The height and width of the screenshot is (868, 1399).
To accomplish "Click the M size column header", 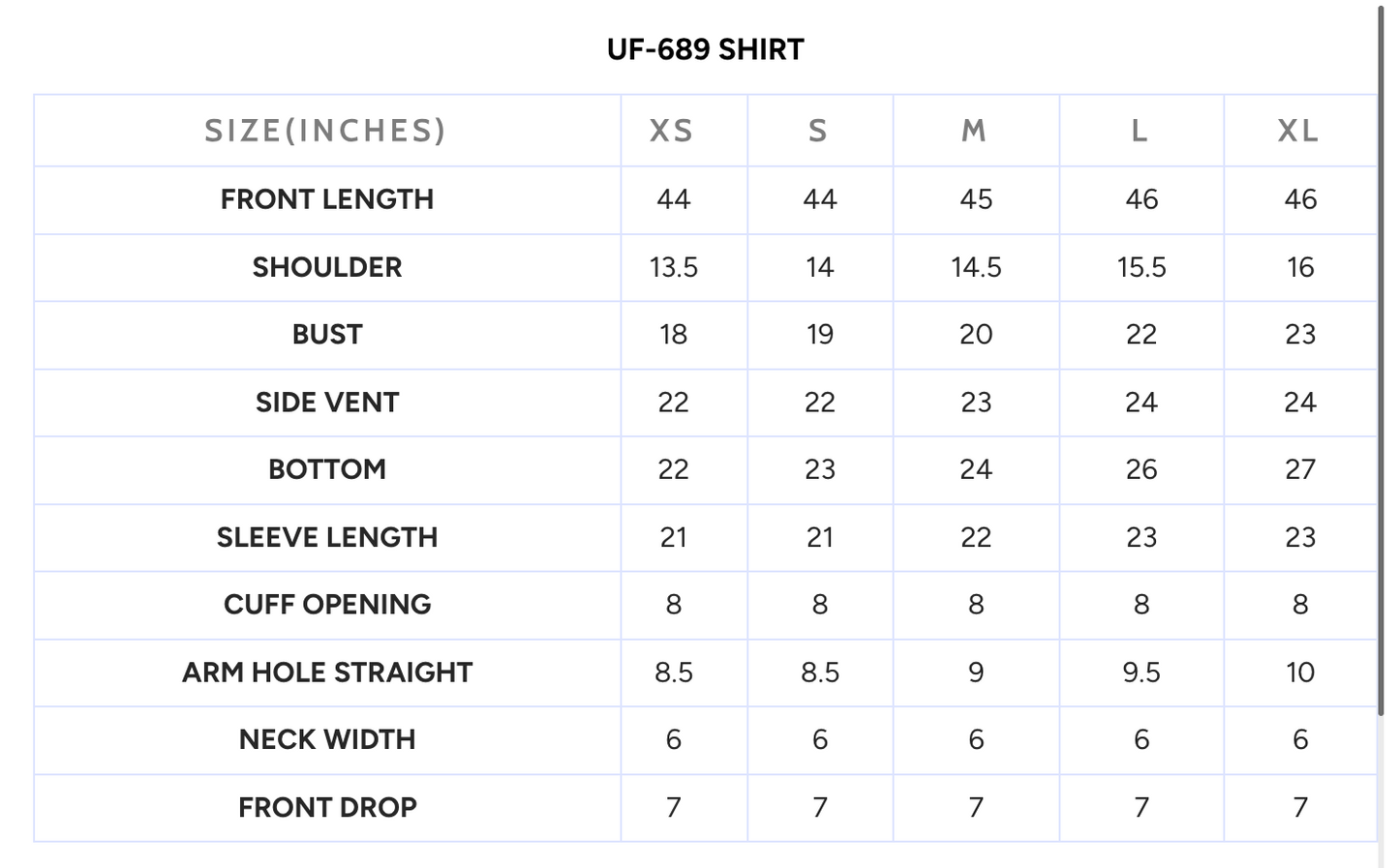I will tap(974, 131).
